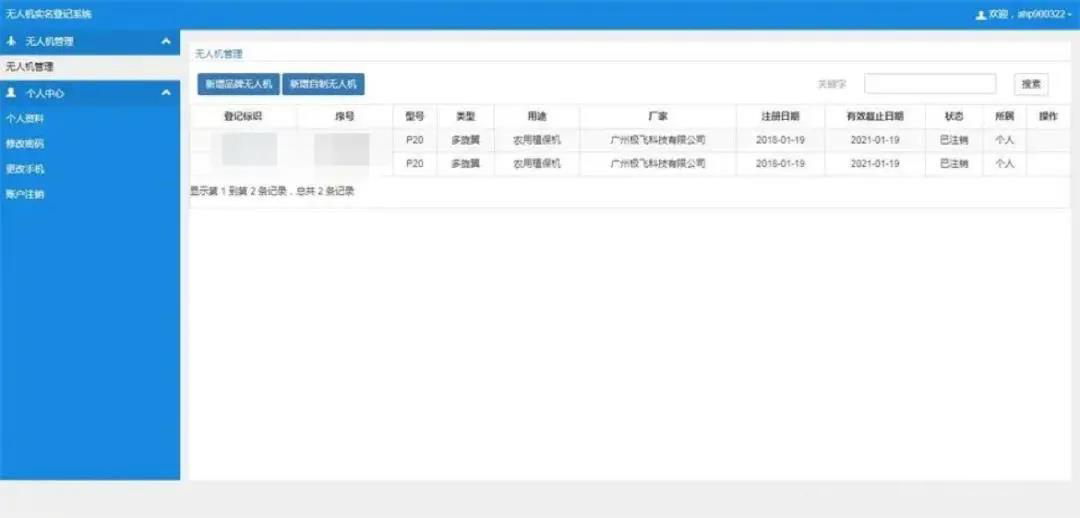The width and height of the screenshot is (1080, 518).
Task: Click the drone icon beside 无人机管理
Action: (11, 42)
